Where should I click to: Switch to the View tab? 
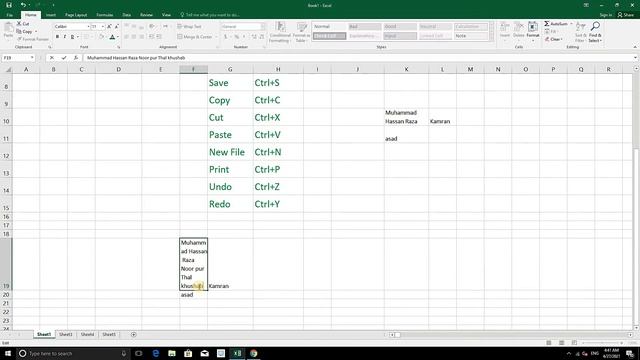[166, 15]
